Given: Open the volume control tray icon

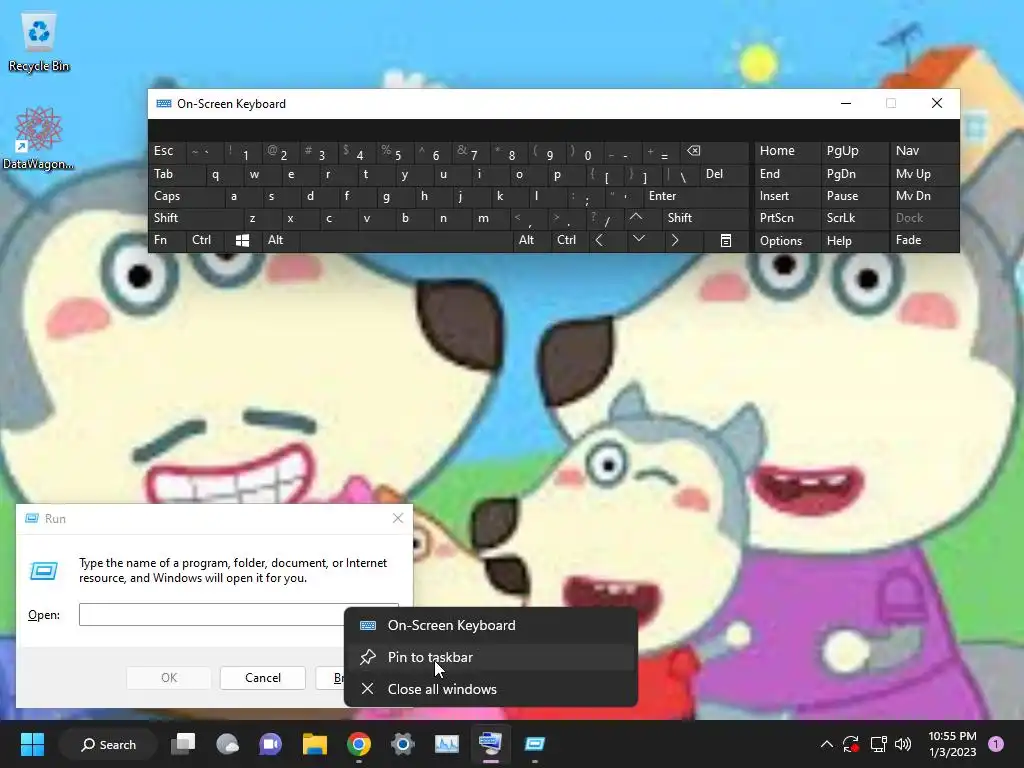Looking at the screenshot, I should point(903,744).
